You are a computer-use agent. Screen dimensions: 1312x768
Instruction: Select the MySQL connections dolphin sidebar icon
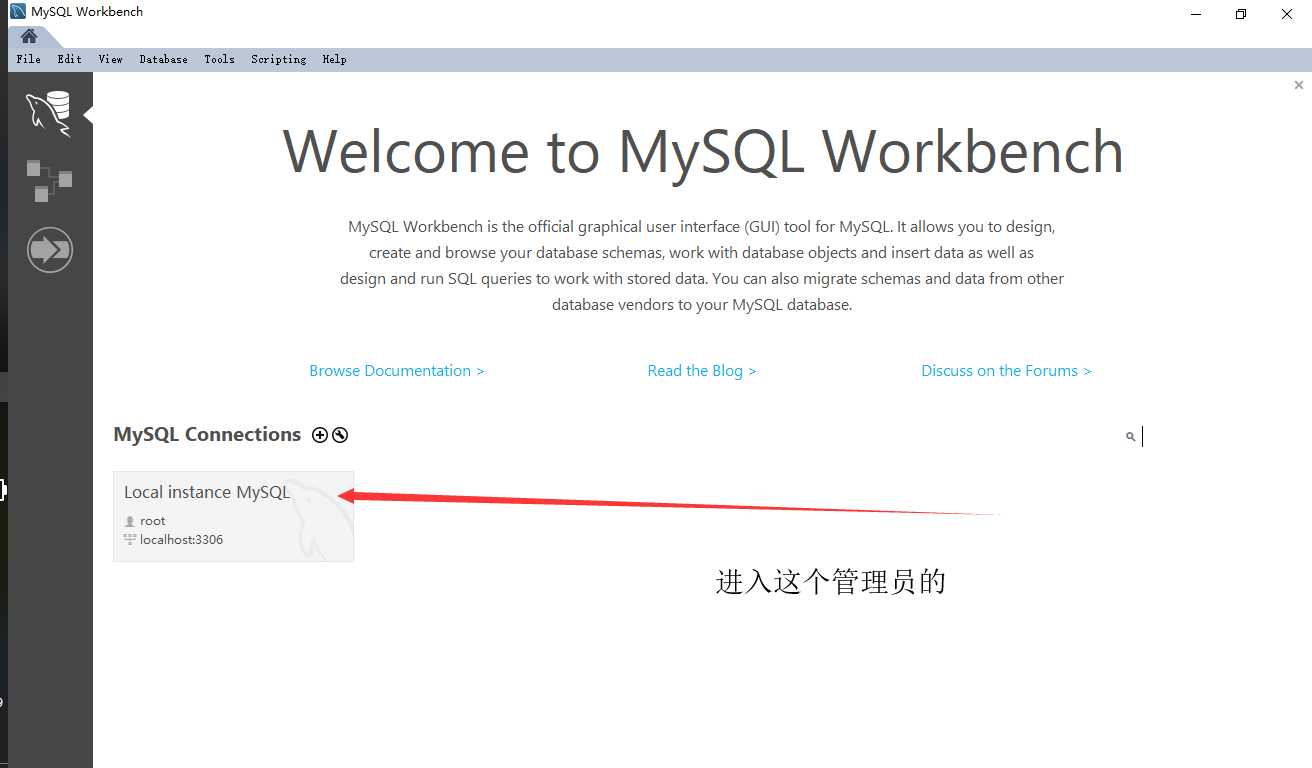coord(49,113)
